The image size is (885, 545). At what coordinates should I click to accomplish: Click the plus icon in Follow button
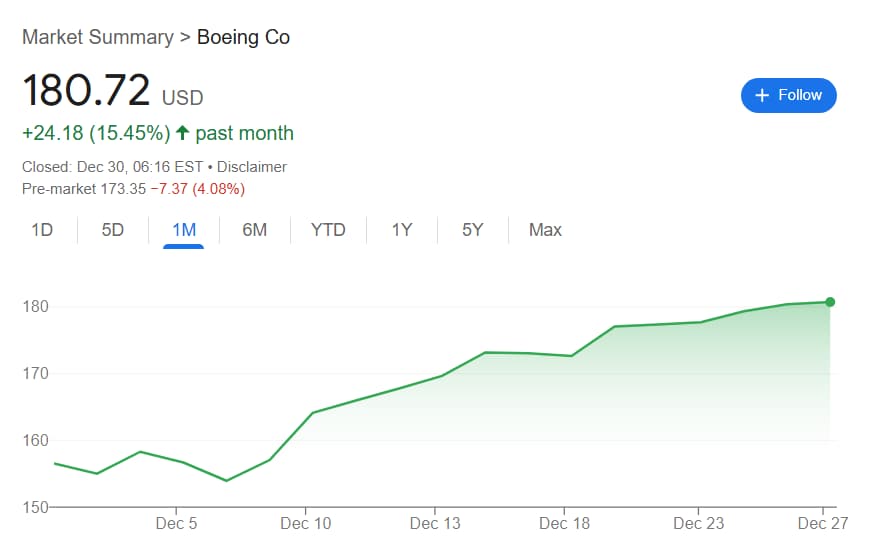point(762,95)
